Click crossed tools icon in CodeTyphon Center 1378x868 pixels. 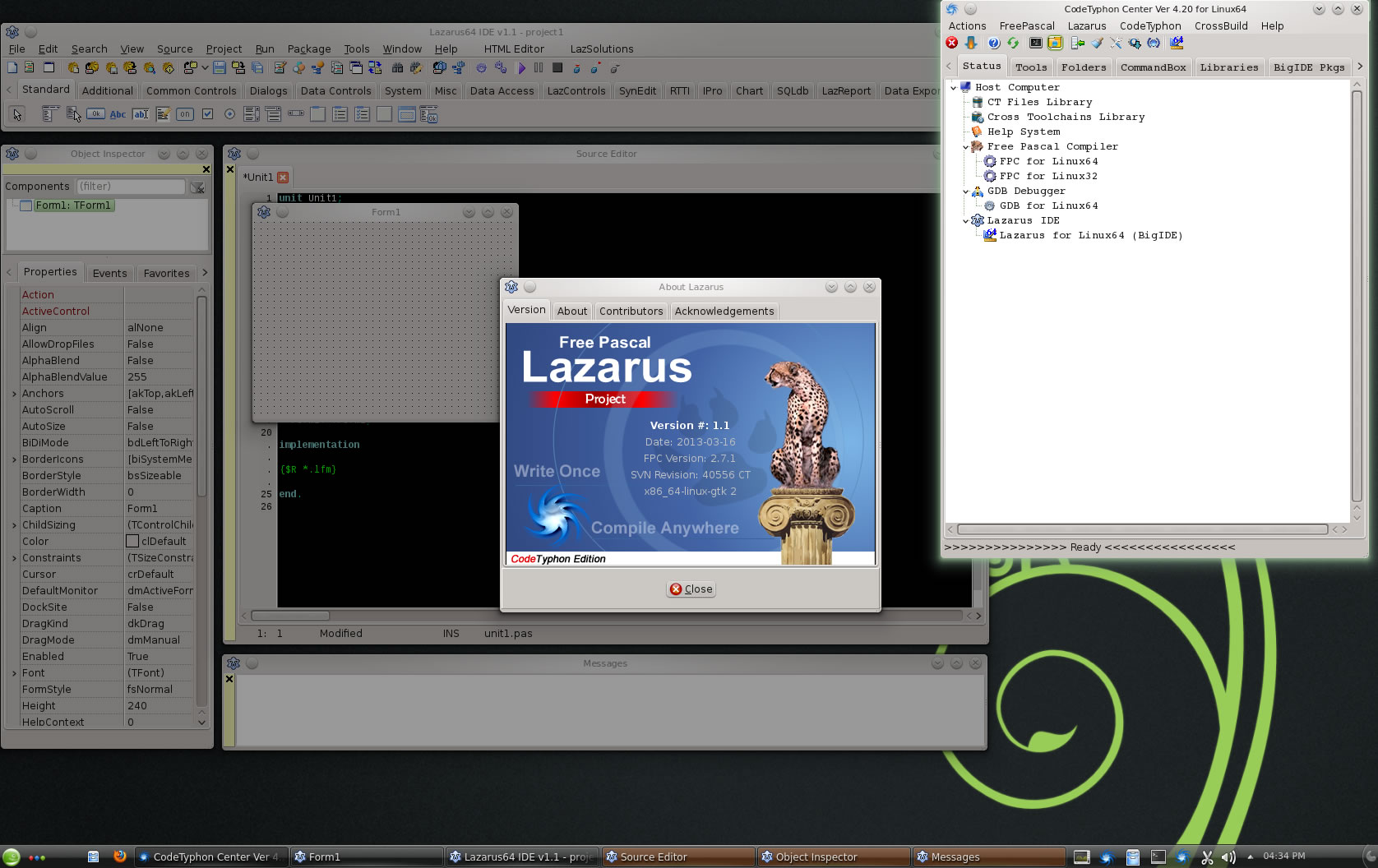[x=1116, y=43]
